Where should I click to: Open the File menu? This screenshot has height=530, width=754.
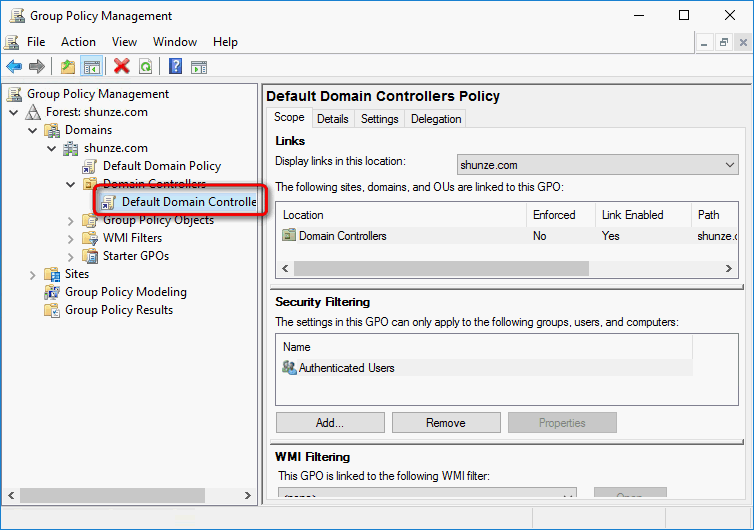coord(36,42)
